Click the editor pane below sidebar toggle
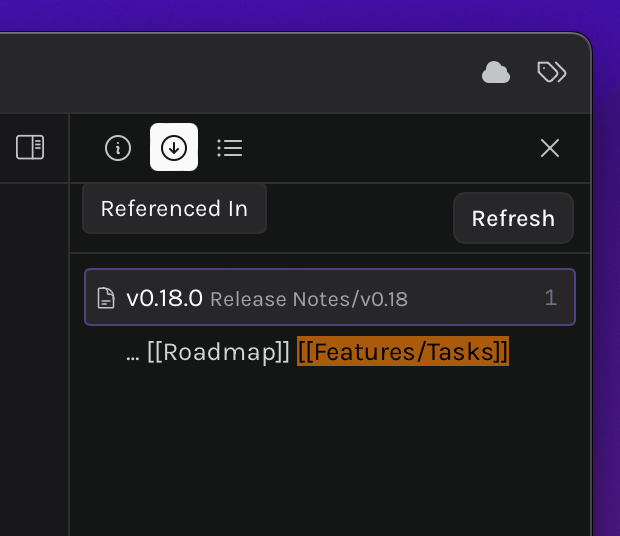 [34, 356]
